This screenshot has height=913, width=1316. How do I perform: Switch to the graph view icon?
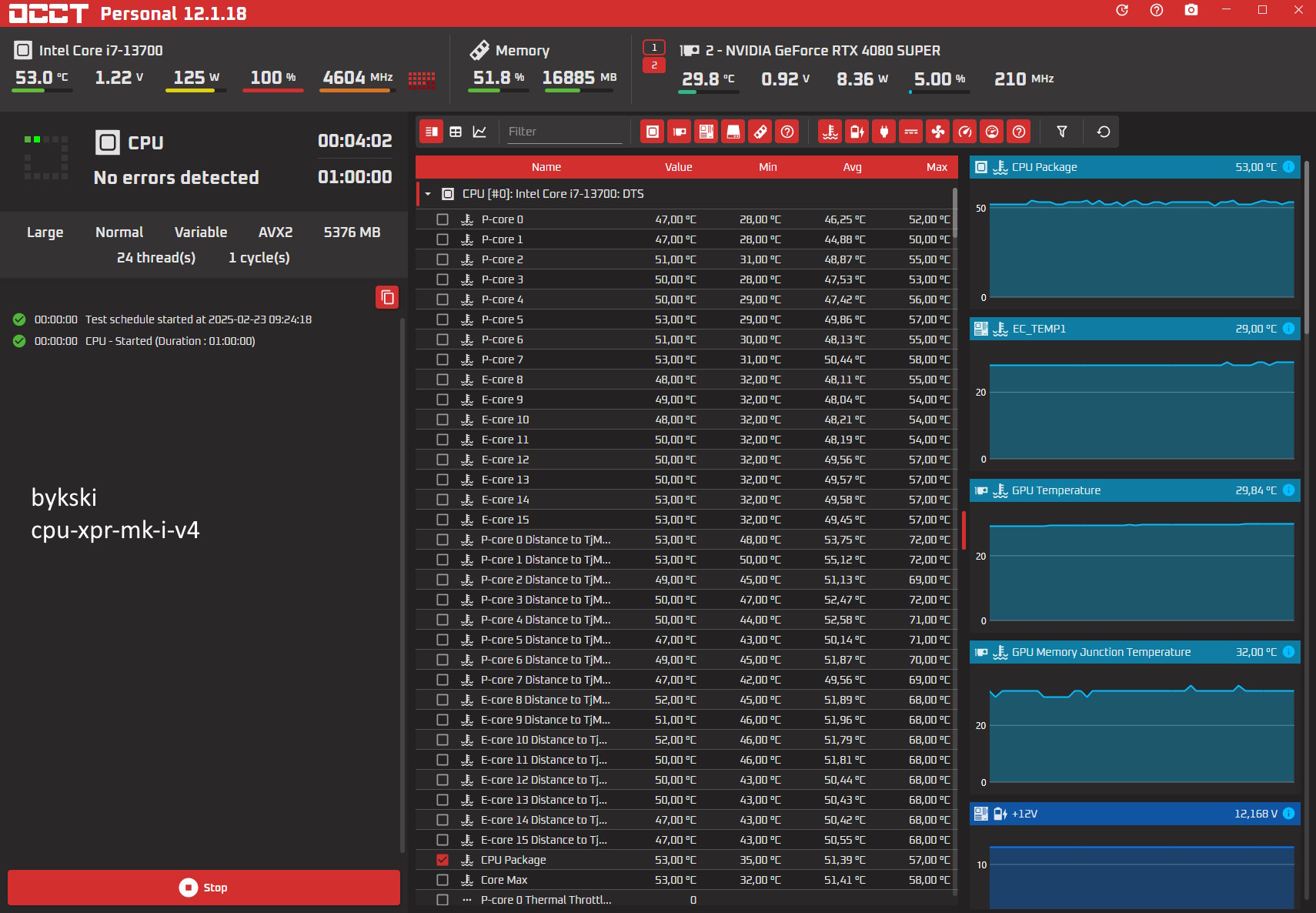479,132
